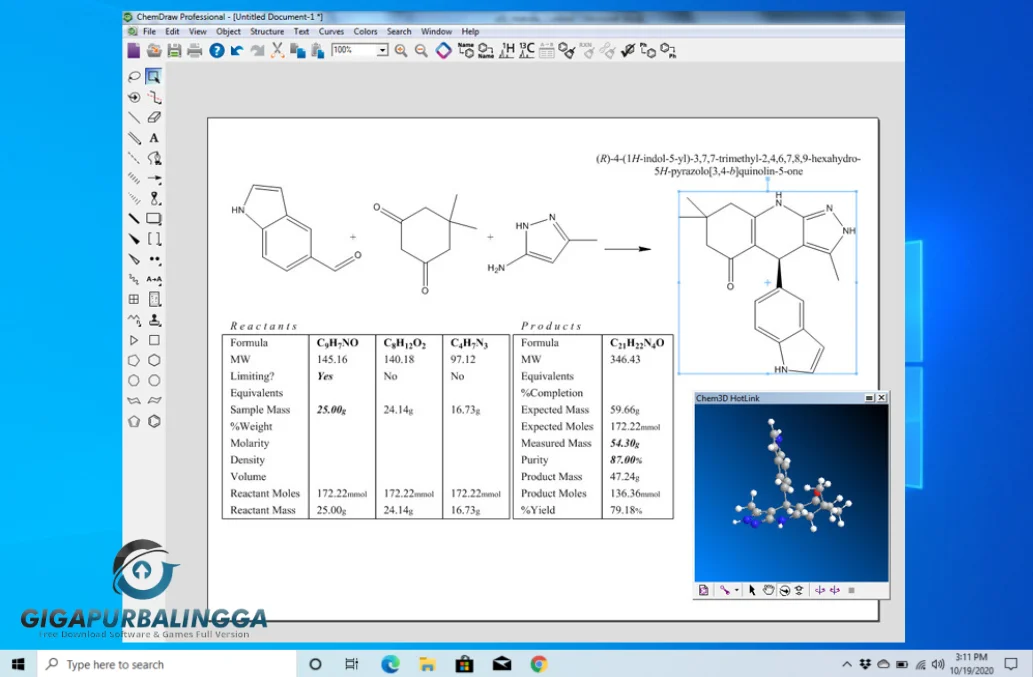
Task: Open the Window menu
Action: [436, 31]
